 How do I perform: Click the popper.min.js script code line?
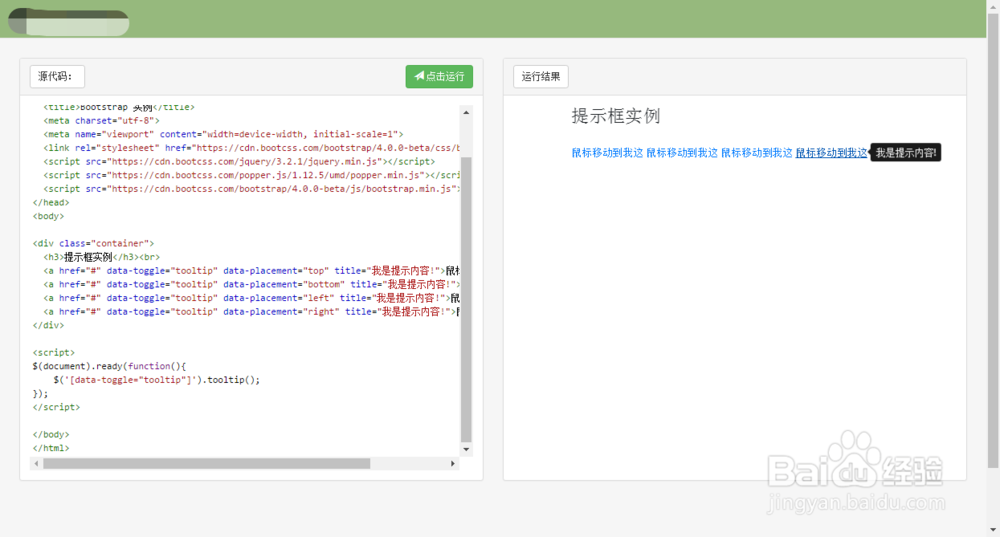pyautogui.click(x=251, y=175)
